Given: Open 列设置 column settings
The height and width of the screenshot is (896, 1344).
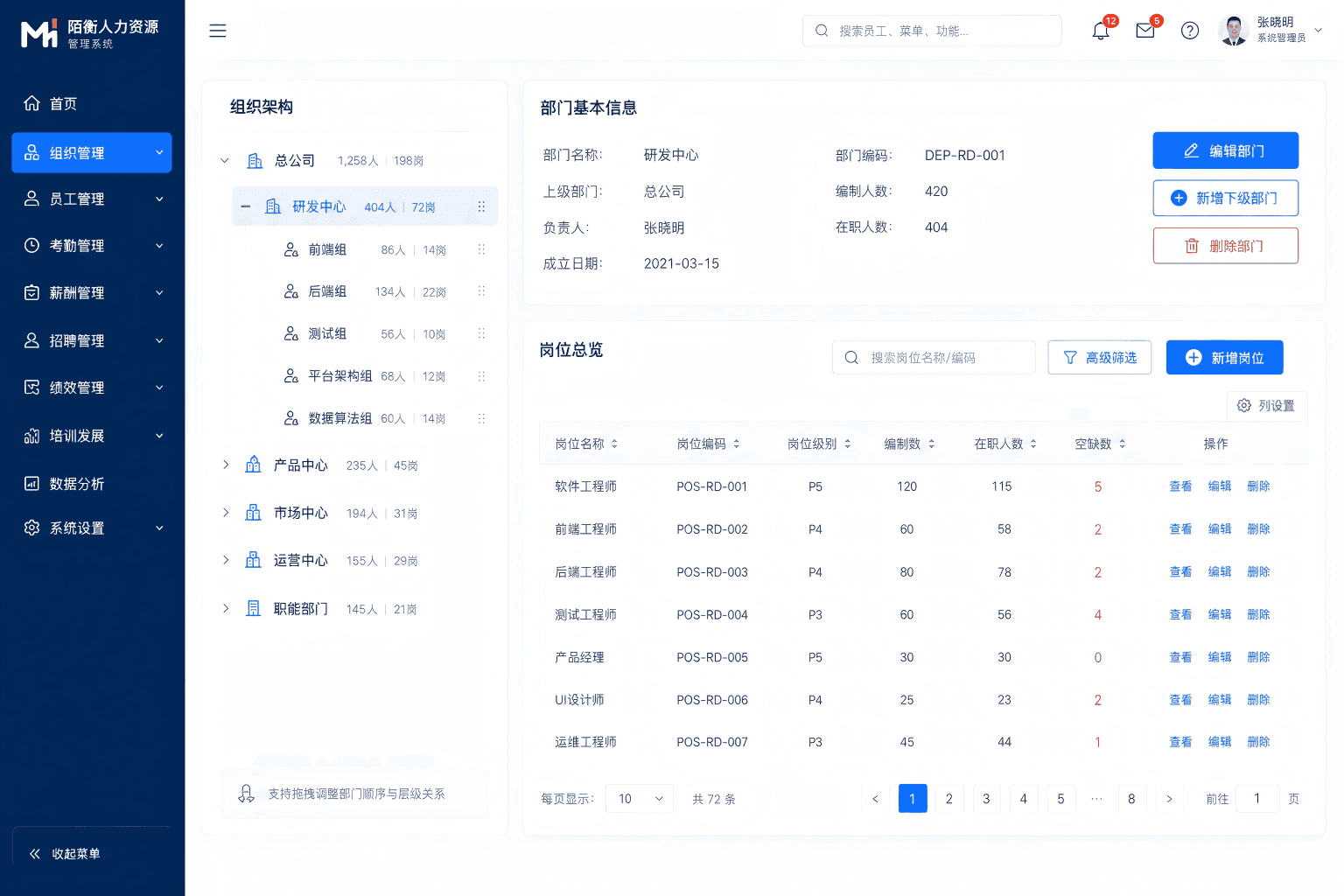Looking at the screenshot, I should (1267, 406).
